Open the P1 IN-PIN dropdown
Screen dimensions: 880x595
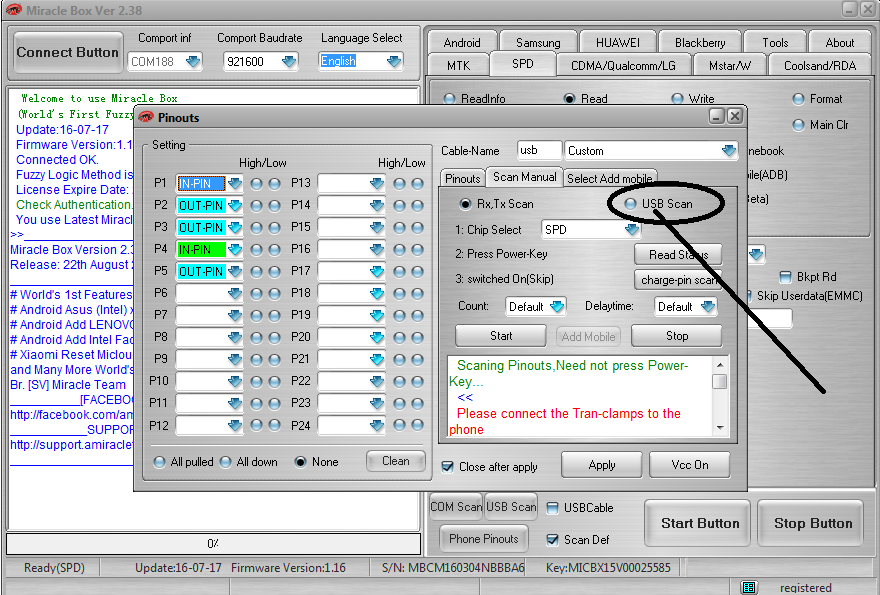[x=235, y=184]
